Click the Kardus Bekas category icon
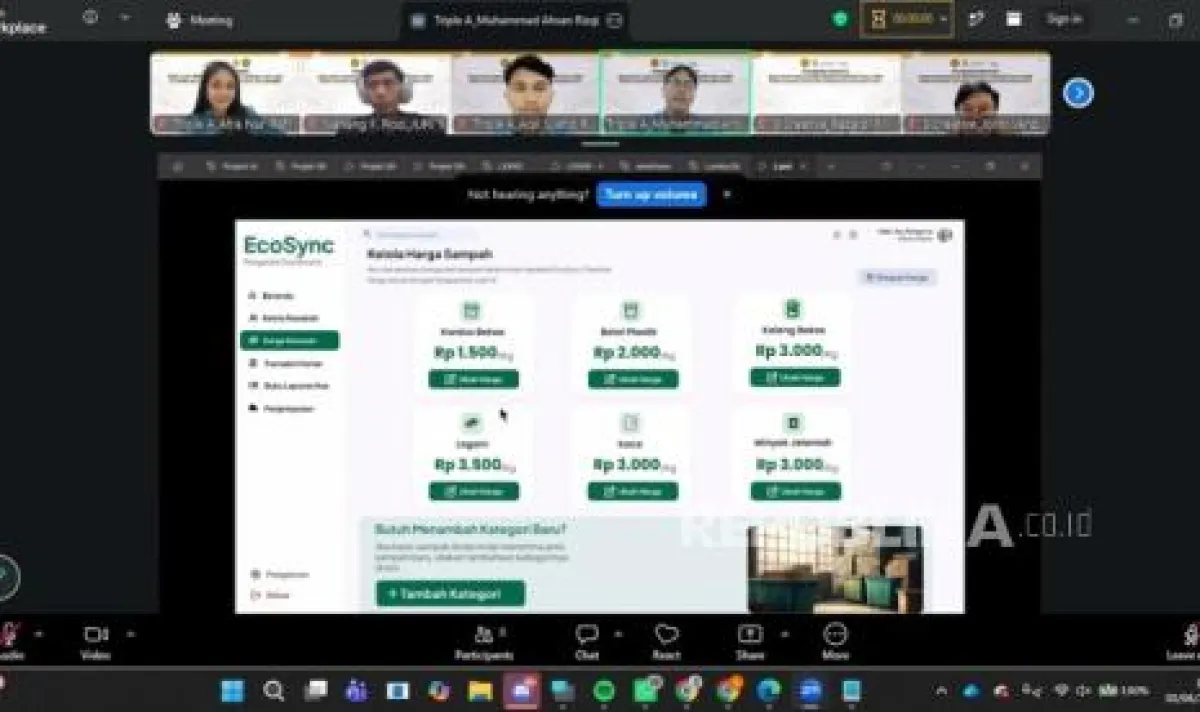Screen dimensions: 1200x712 [x=471, y=311]
